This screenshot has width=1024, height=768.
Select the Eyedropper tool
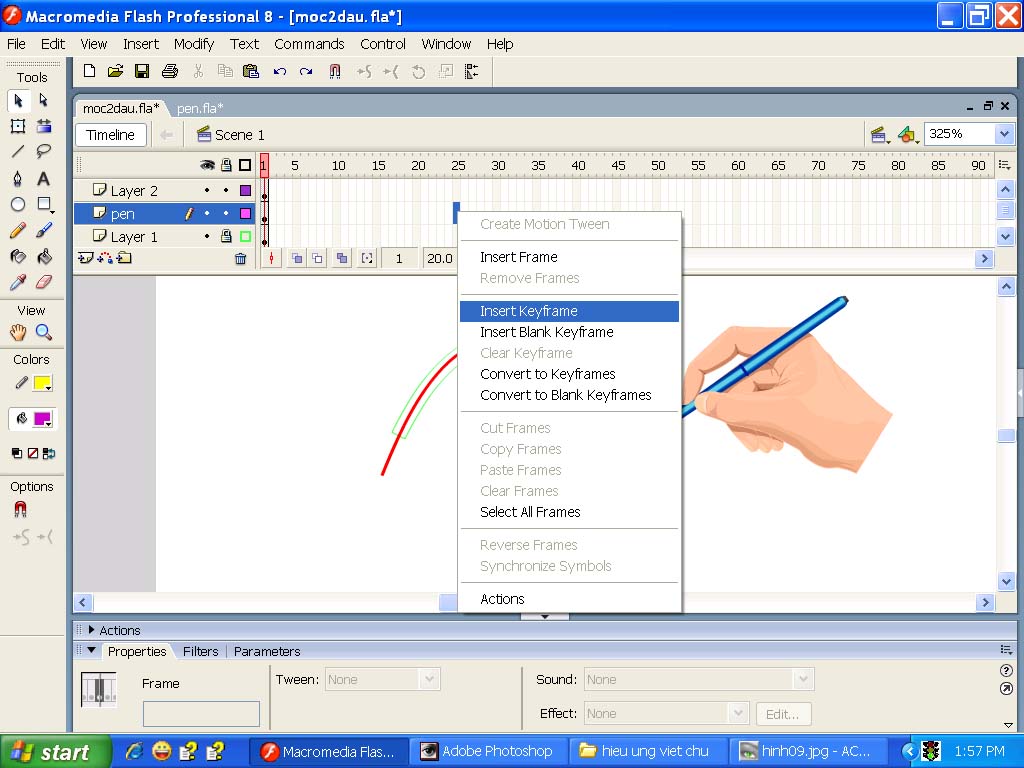18,282
